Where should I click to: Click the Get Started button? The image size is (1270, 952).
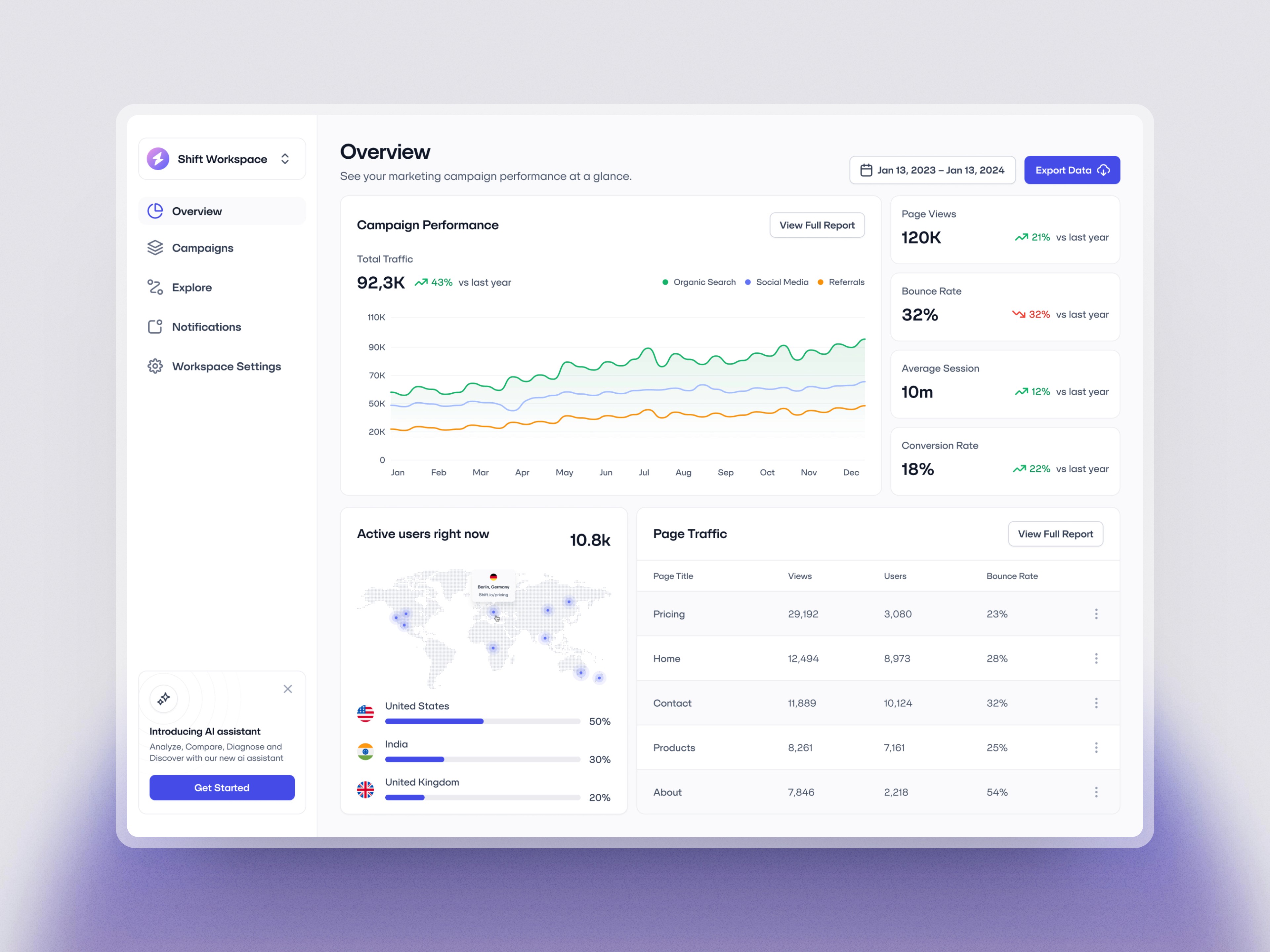click(222, 787)
